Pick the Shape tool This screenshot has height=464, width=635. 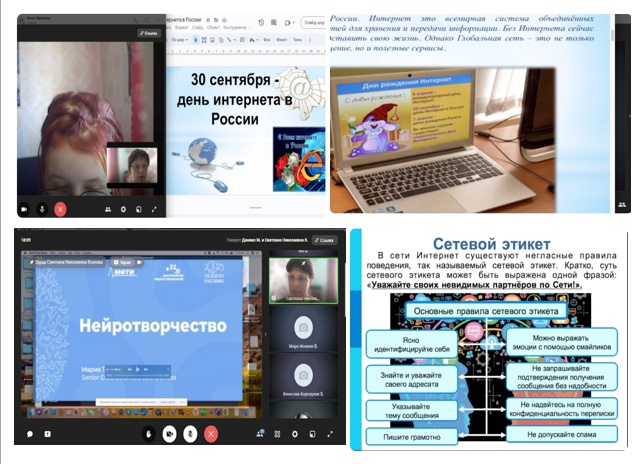click(x=221, y=40)
